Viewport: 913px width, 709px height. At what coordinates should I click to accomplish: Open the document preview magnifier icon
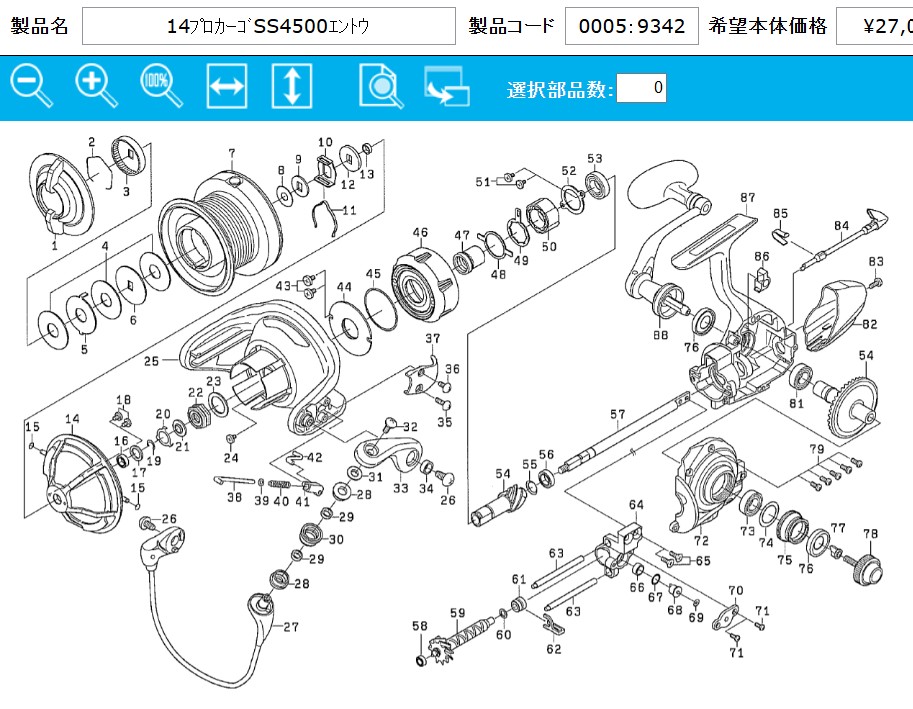click(381, 87)
